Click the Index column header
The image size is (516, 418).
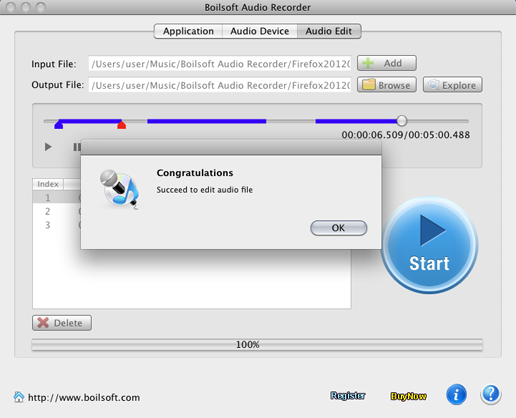point(48,184)
